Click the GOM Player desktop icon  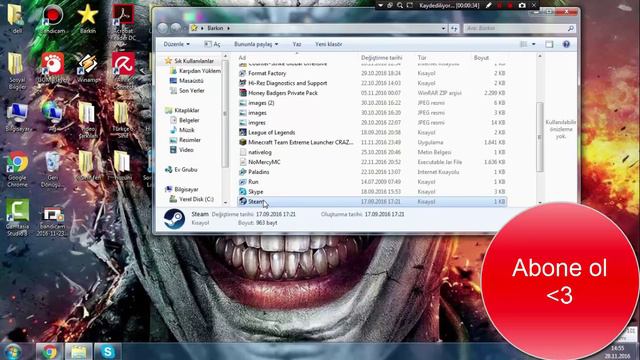pyautogui.click(x=52, y=68)
